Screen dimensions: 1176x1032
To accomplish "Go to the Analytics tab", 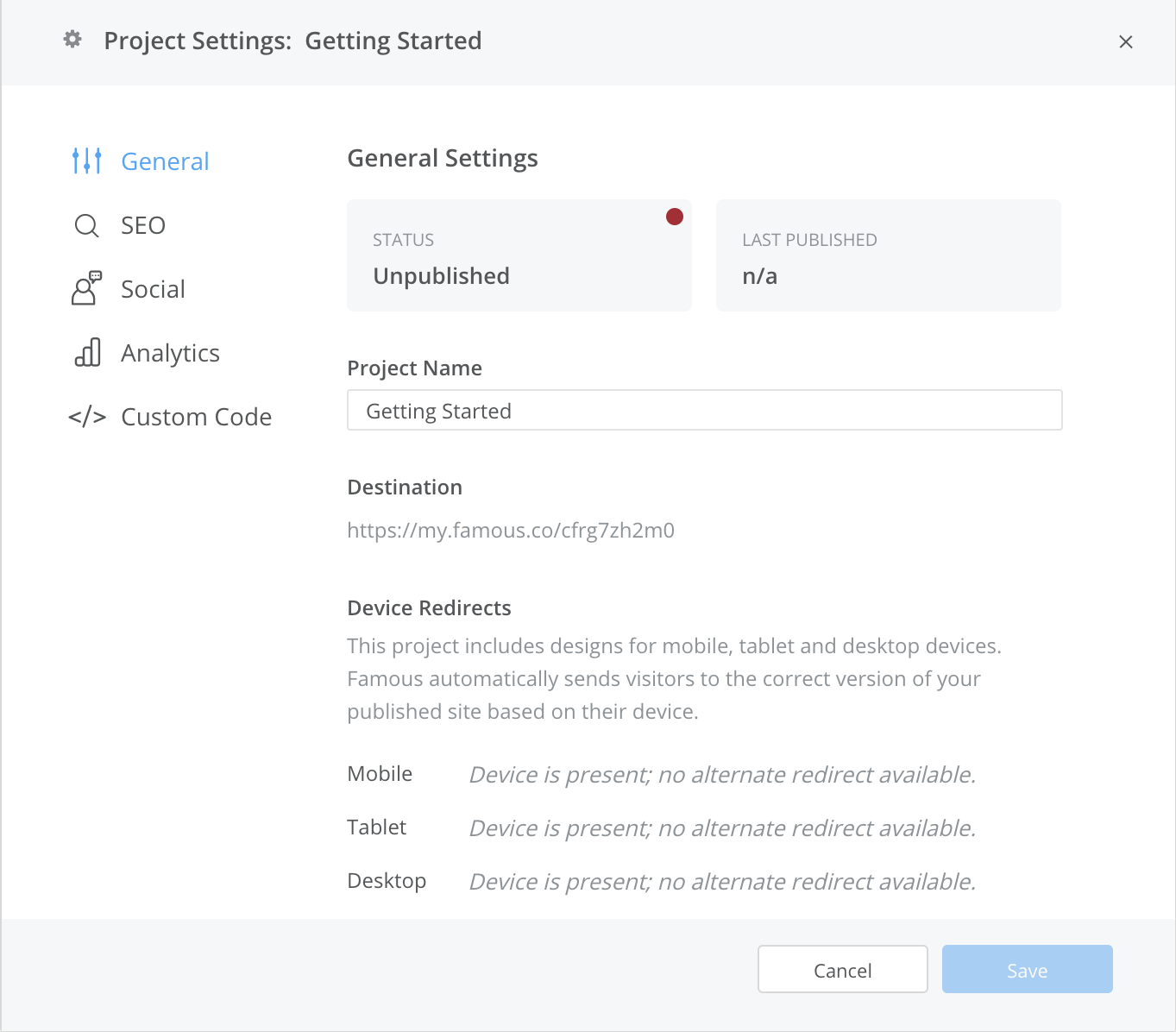I will [x=170, y=353].
